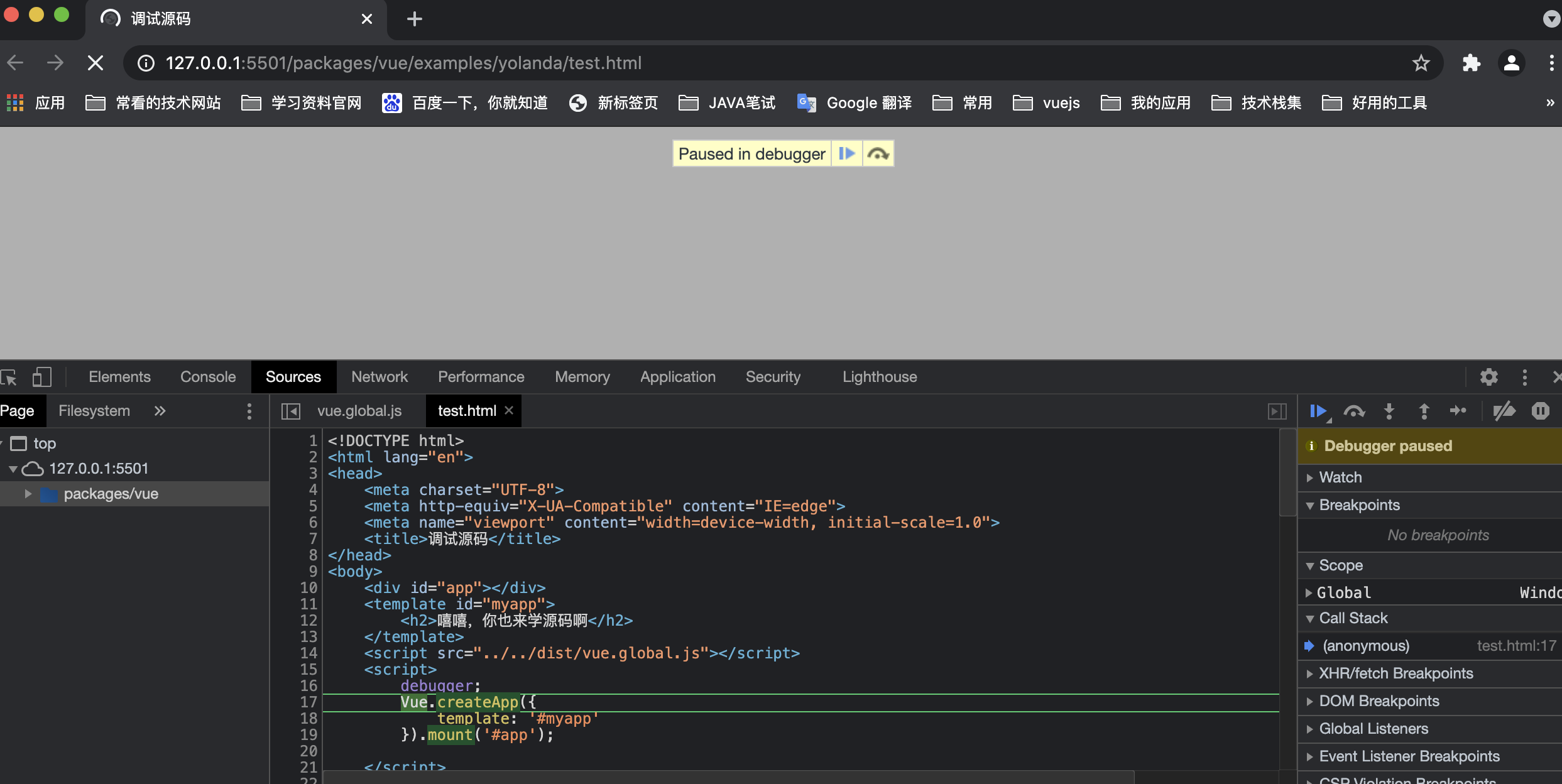The width and height of the screenshot is (1562, 784).
Task: Open DevTools settings gear
Action: [1488, 377]
